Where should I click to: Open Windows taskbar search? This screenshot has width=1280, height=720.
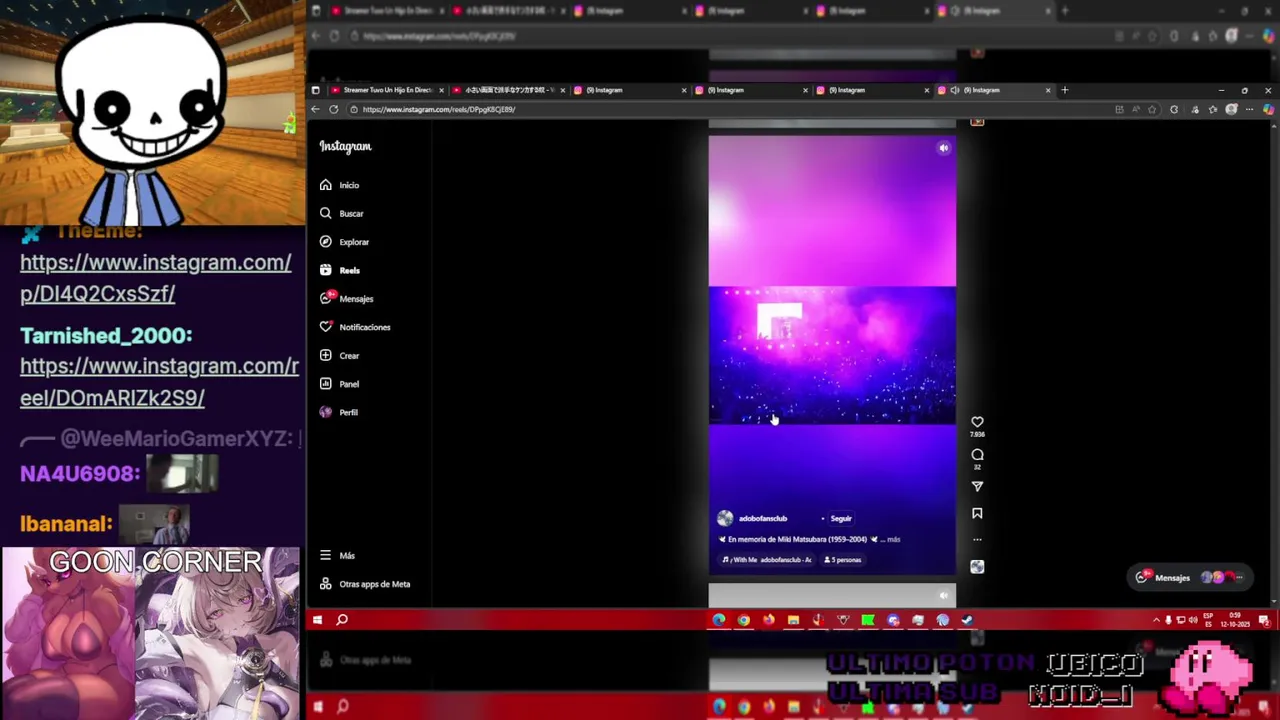(342, 620)
